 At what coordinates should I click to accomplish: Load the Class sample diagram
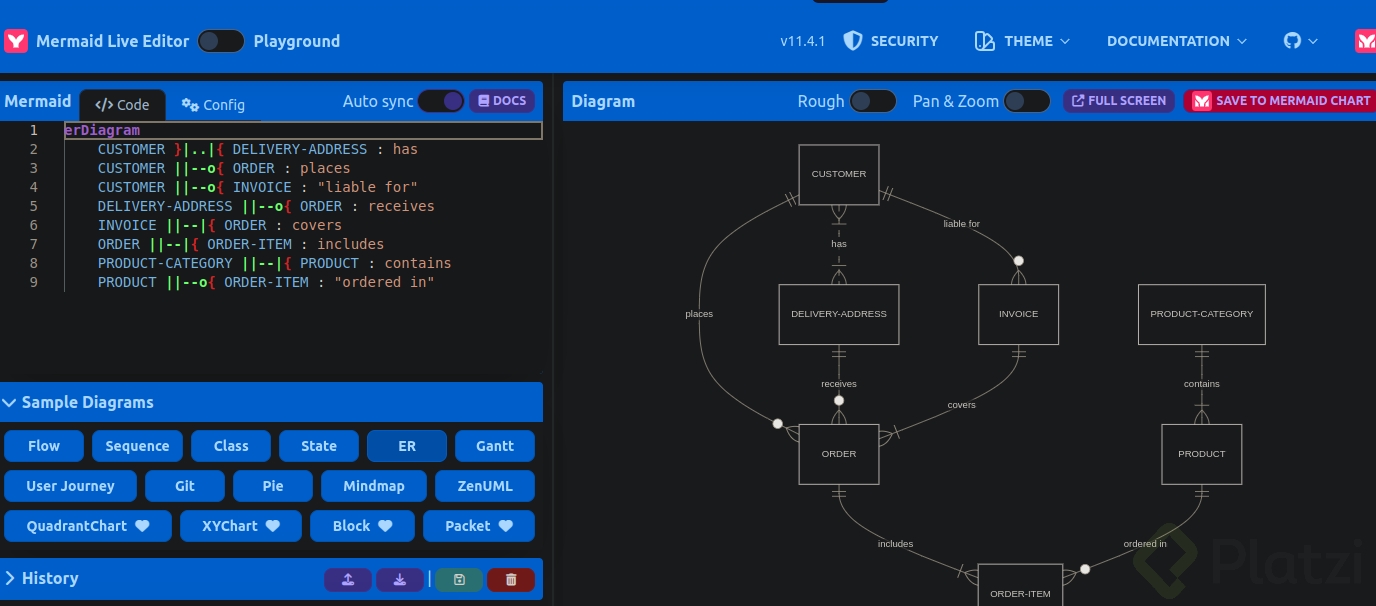click(x=231, y=446)
